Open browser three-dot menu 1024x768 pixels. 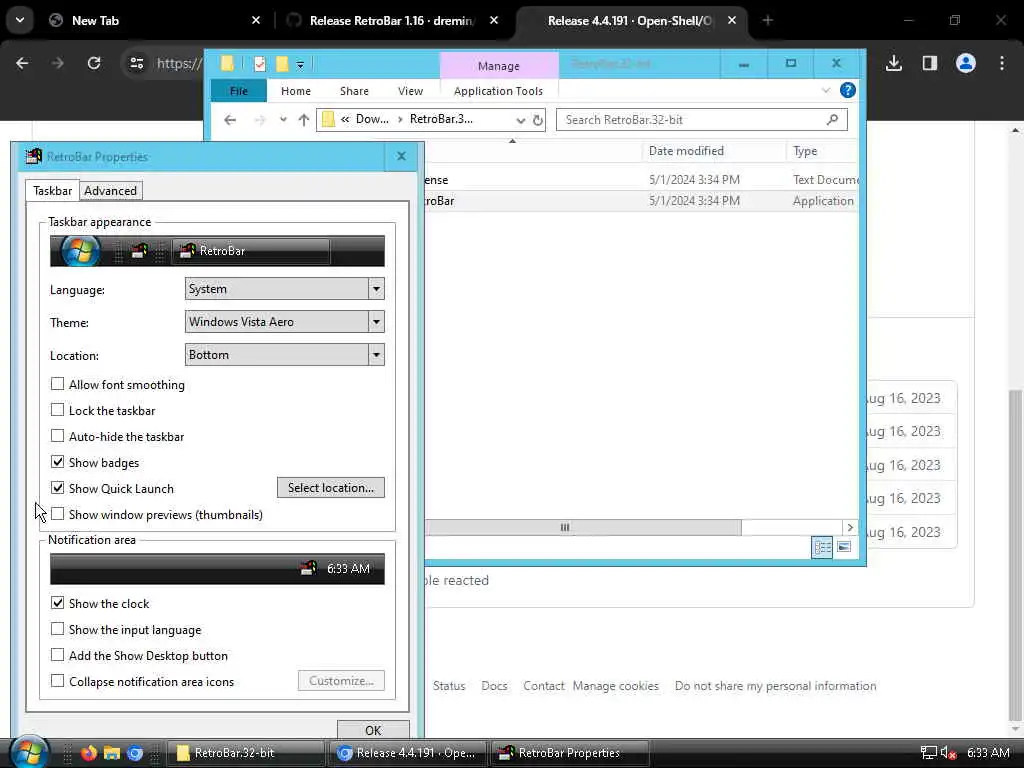[1002, 63]
